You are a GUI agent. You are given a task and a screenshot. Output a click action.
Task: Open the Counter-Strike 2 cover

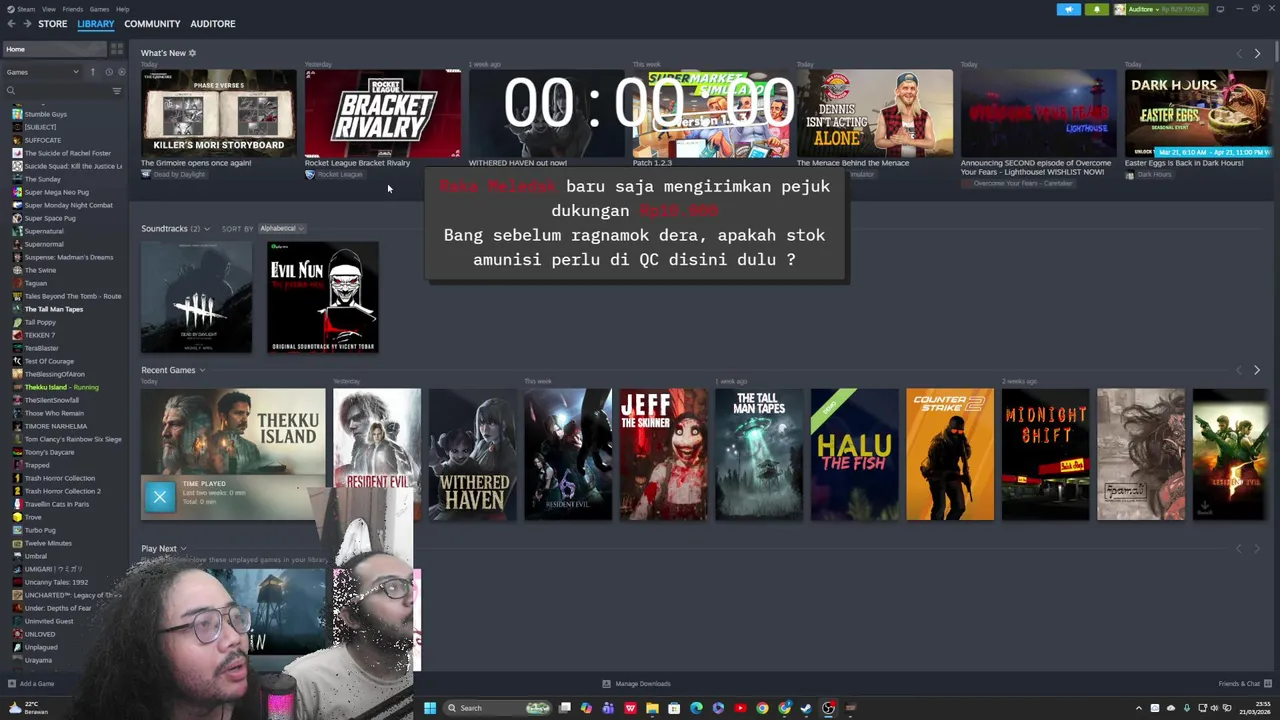click(x=950, y=454)
